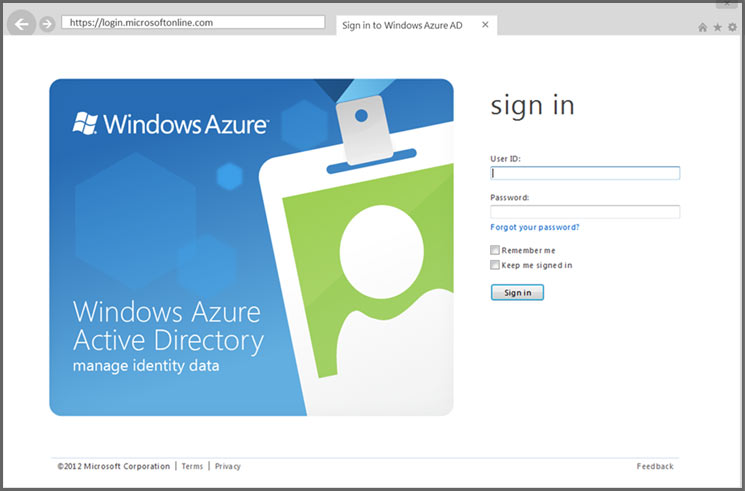Open the Forgot your password? link

coord(535,227)
